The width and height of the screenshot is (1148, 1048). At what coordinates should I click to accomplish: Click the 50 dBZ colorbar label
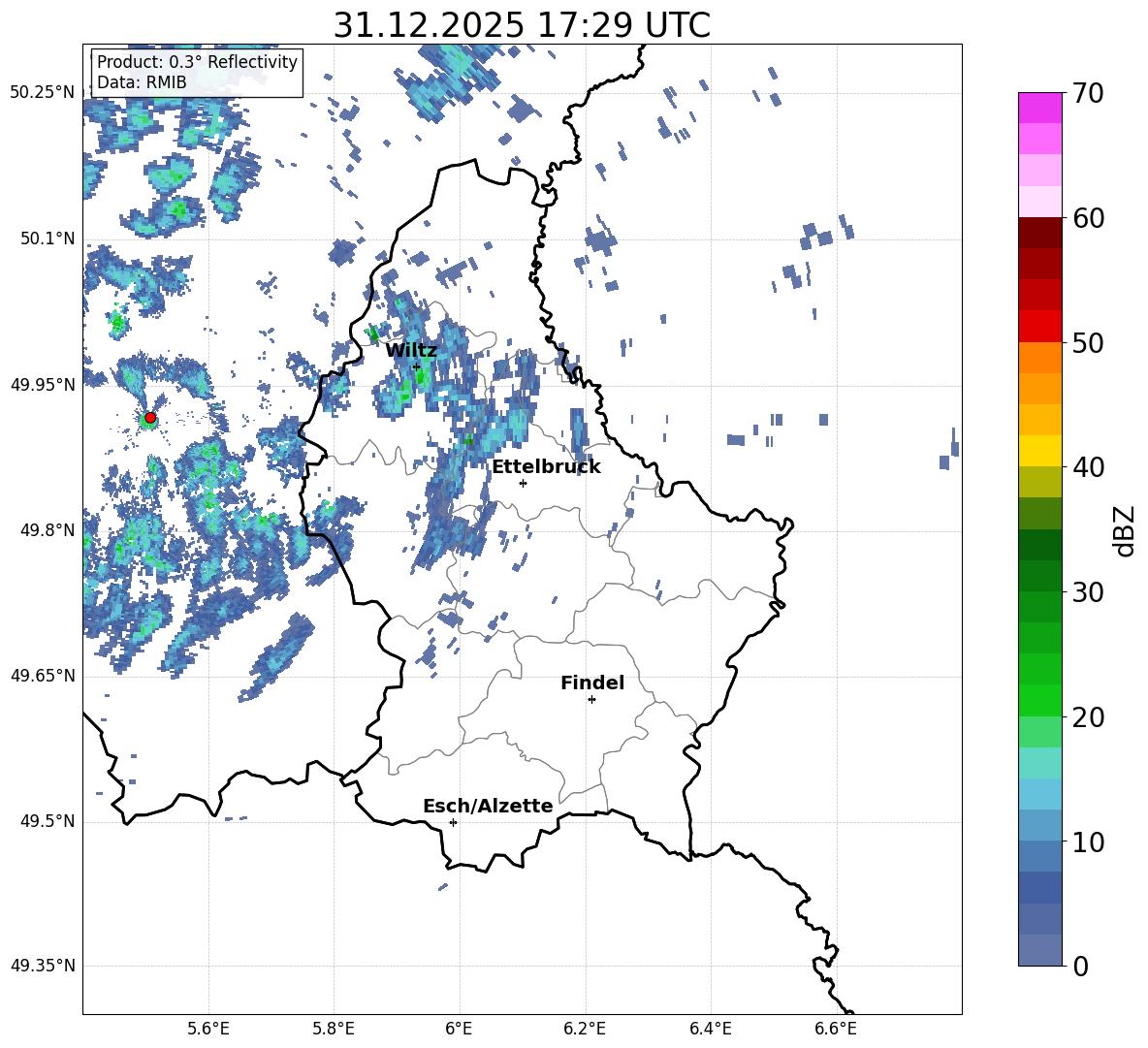[x=1087, y=342]
